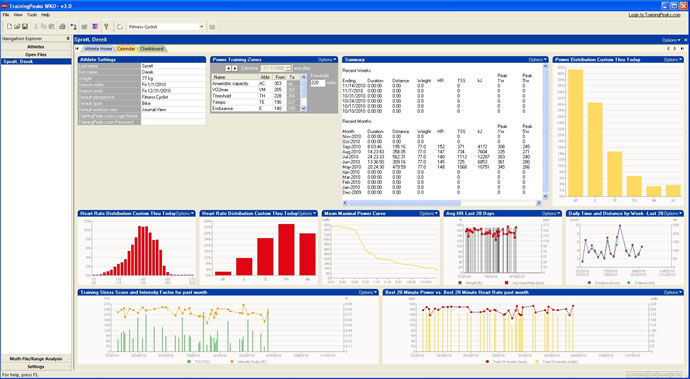Click the Summary panel horizontal scrollbar
This screenshot has width=690, height=379.
click(x=441, y=203)
